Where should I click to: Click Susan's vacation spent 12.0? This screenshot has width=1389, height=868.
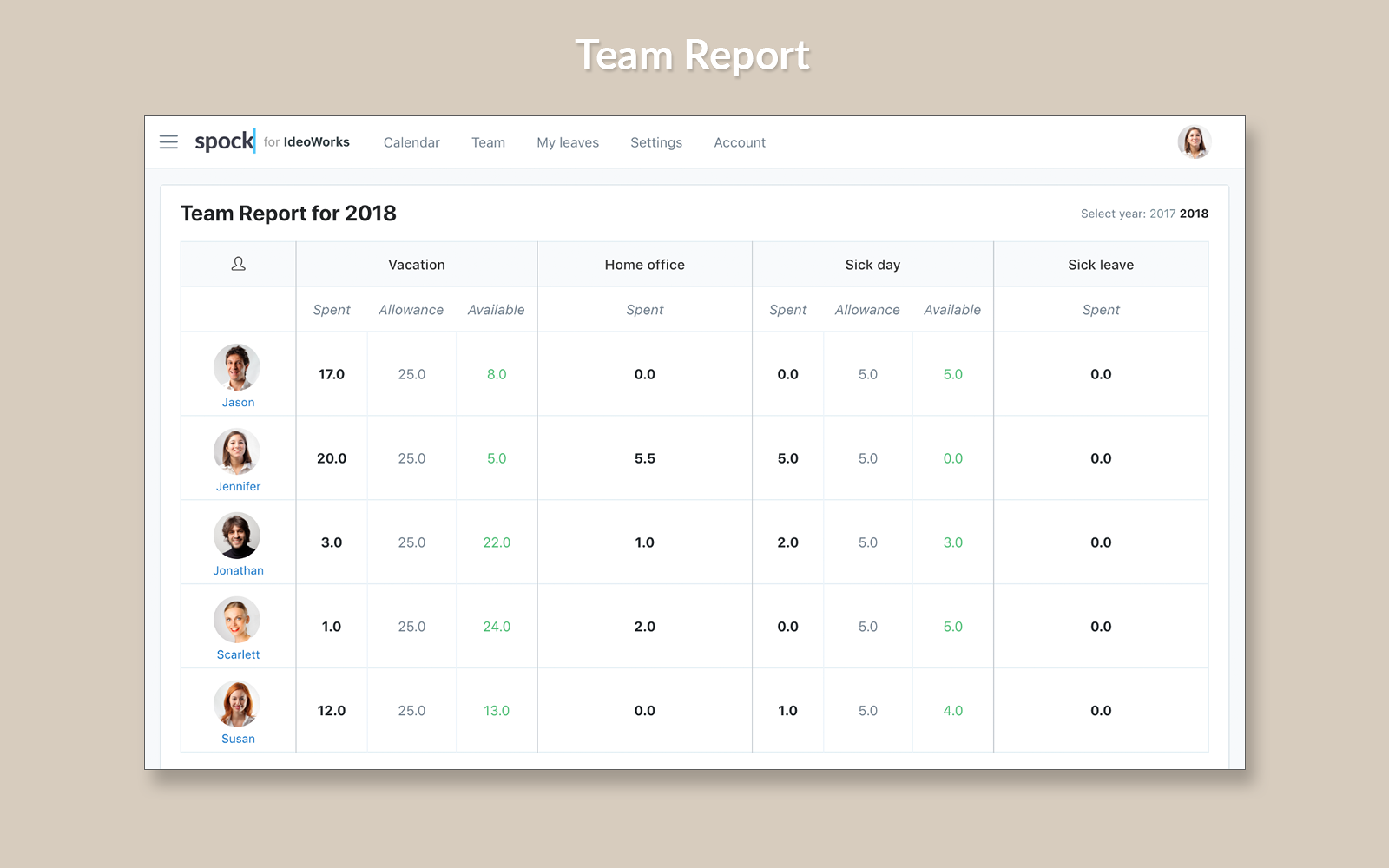[x=332, y=711]
